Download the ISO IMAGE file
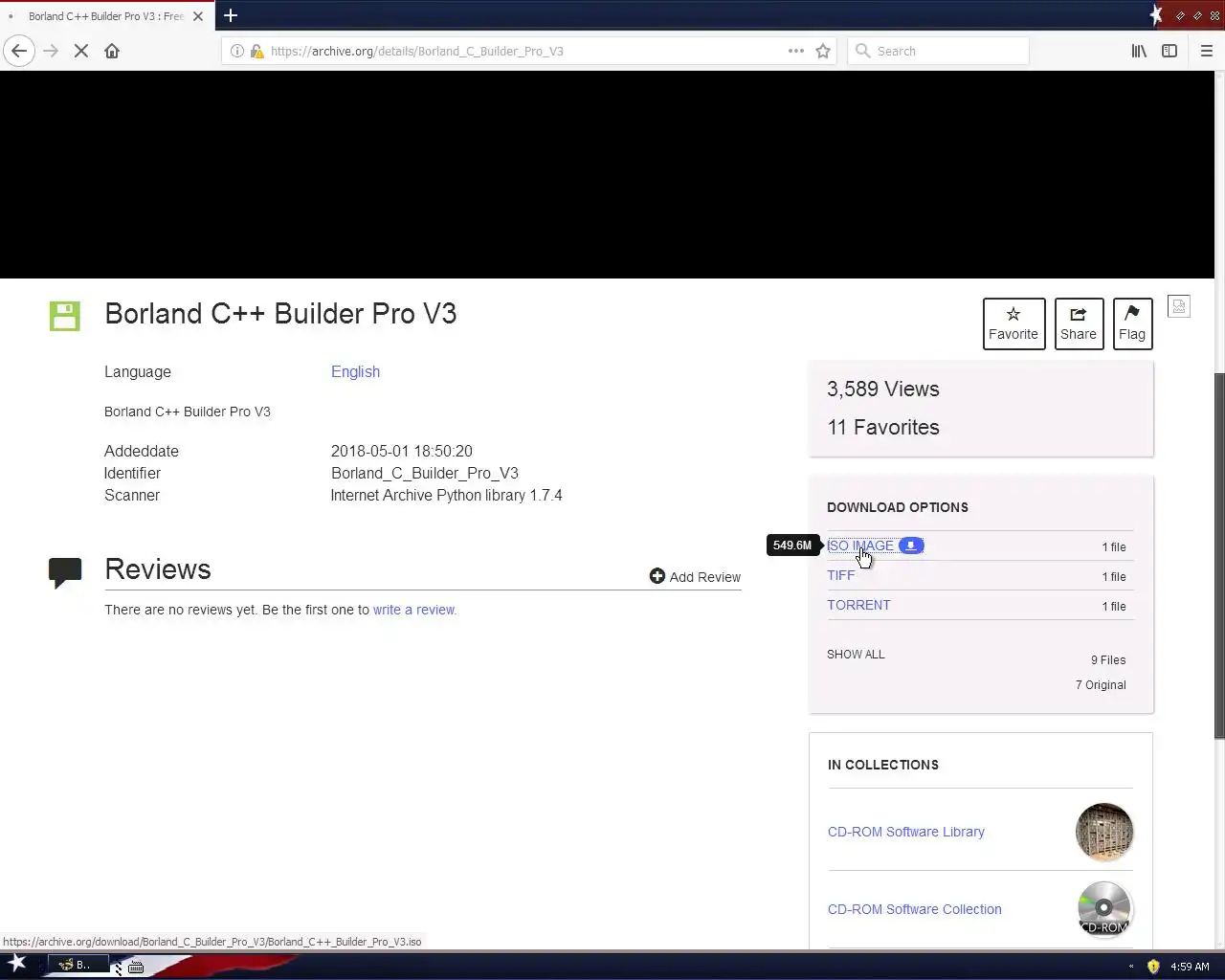The image size is (1225, 980). (860, 546)
